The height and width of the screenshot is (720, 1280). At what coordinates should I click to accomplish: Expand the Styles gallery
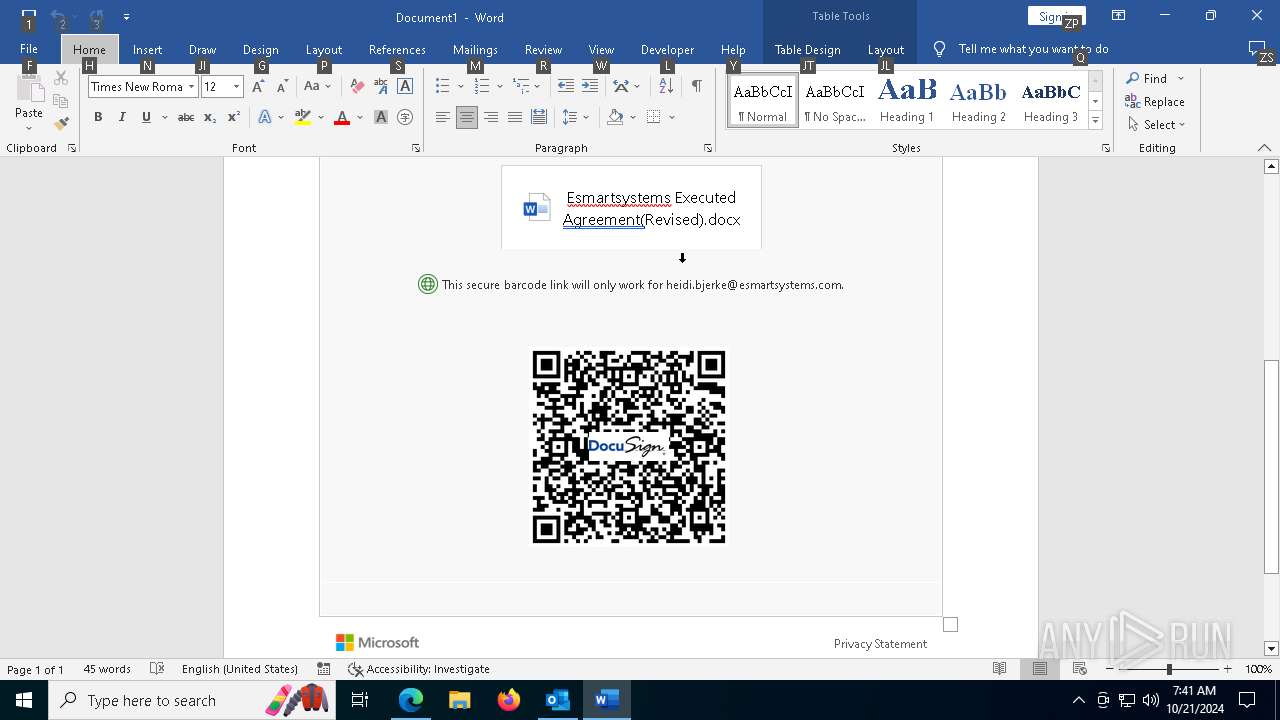click(x=1095, y=121)
